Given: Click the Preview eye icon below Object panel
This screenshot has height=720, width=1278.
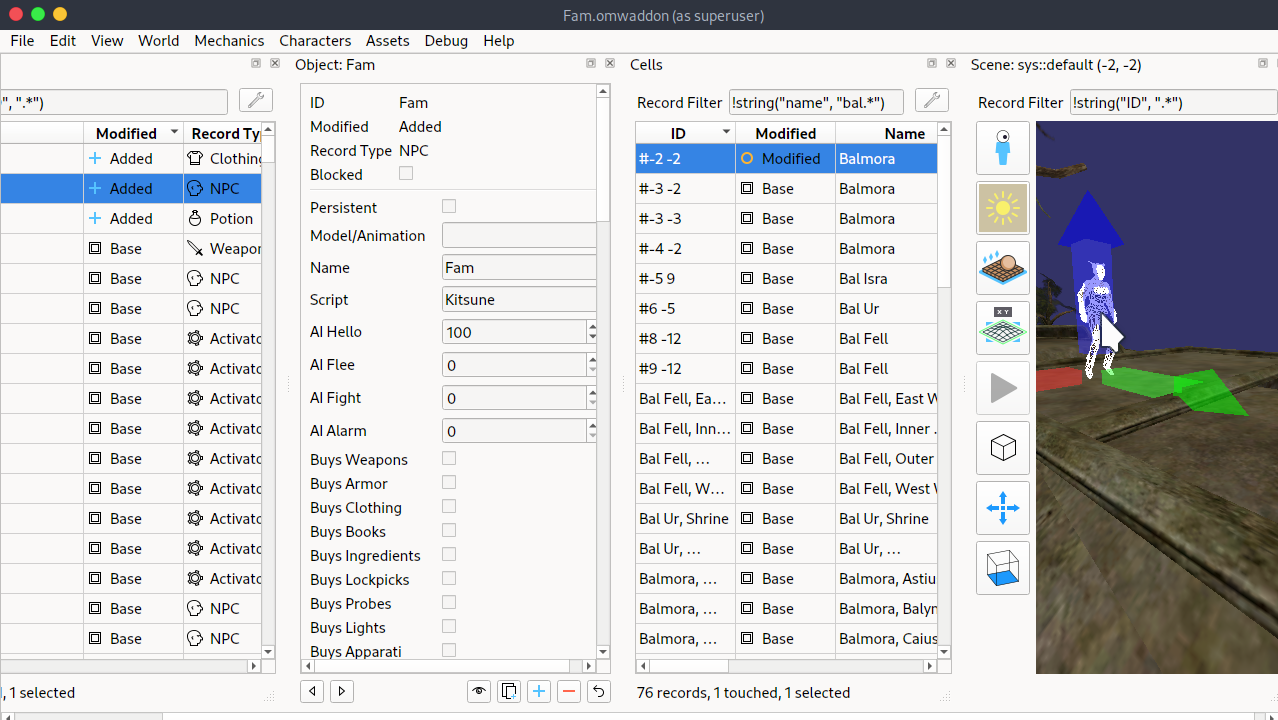Looking at the screenshot, I should [x=479, y=691].
